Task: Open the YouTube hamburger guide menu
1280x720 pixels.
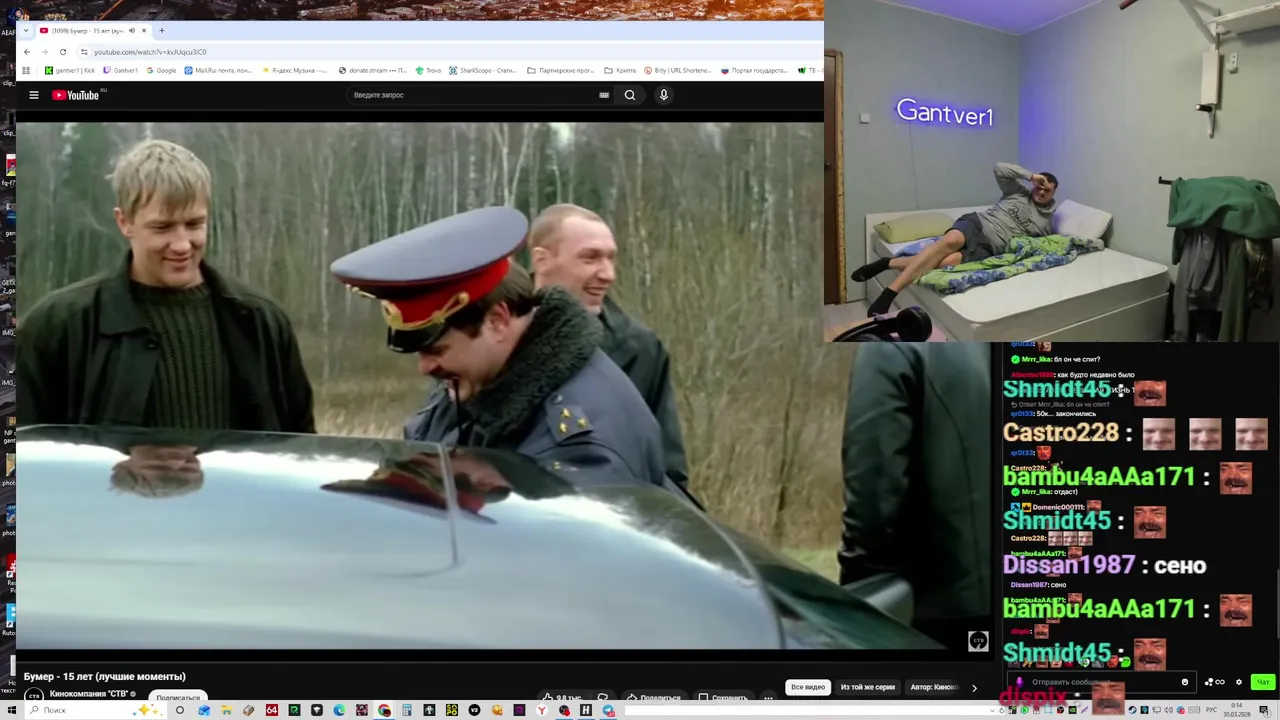Action: 33,95
